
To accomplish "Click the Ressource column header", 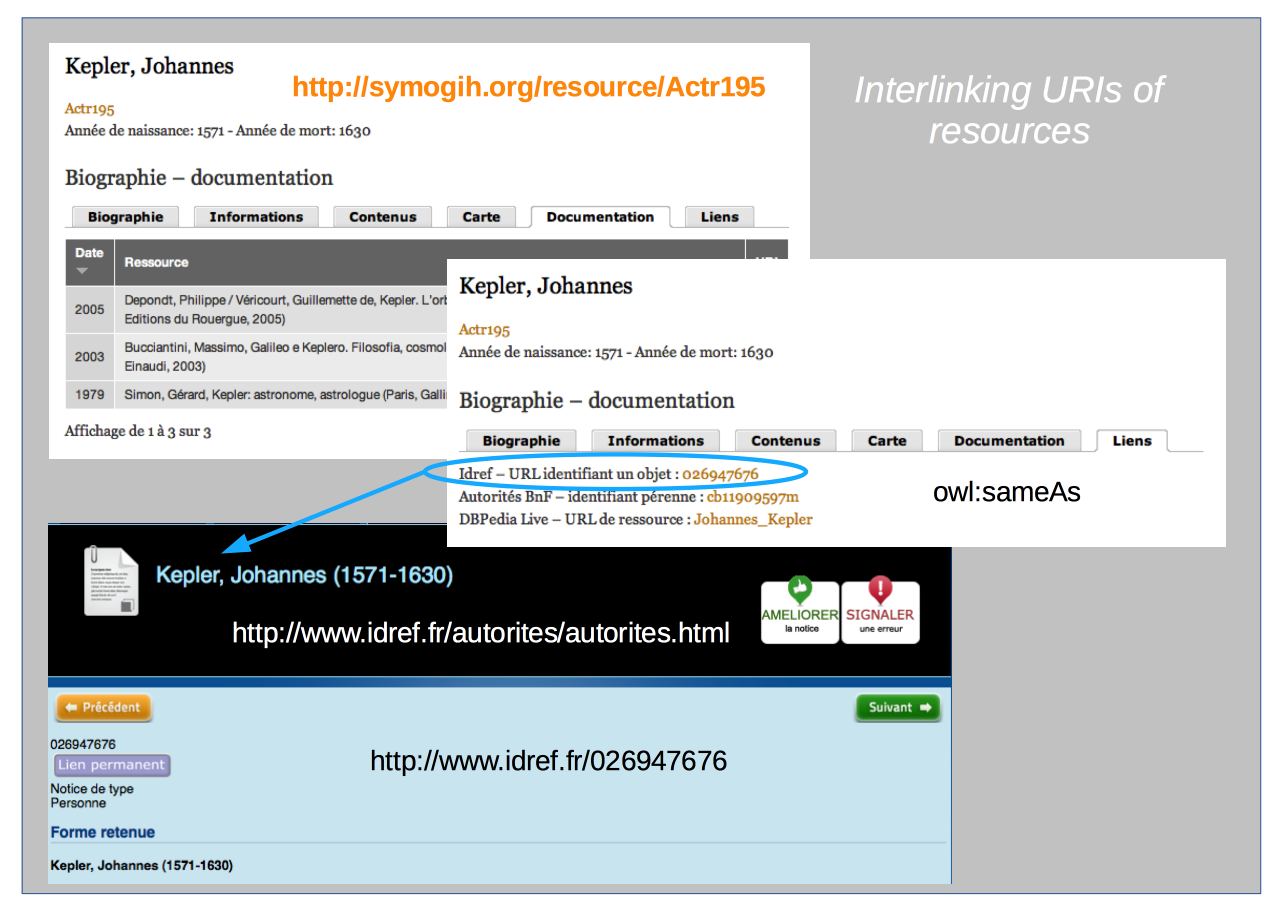I will (157, 263).
